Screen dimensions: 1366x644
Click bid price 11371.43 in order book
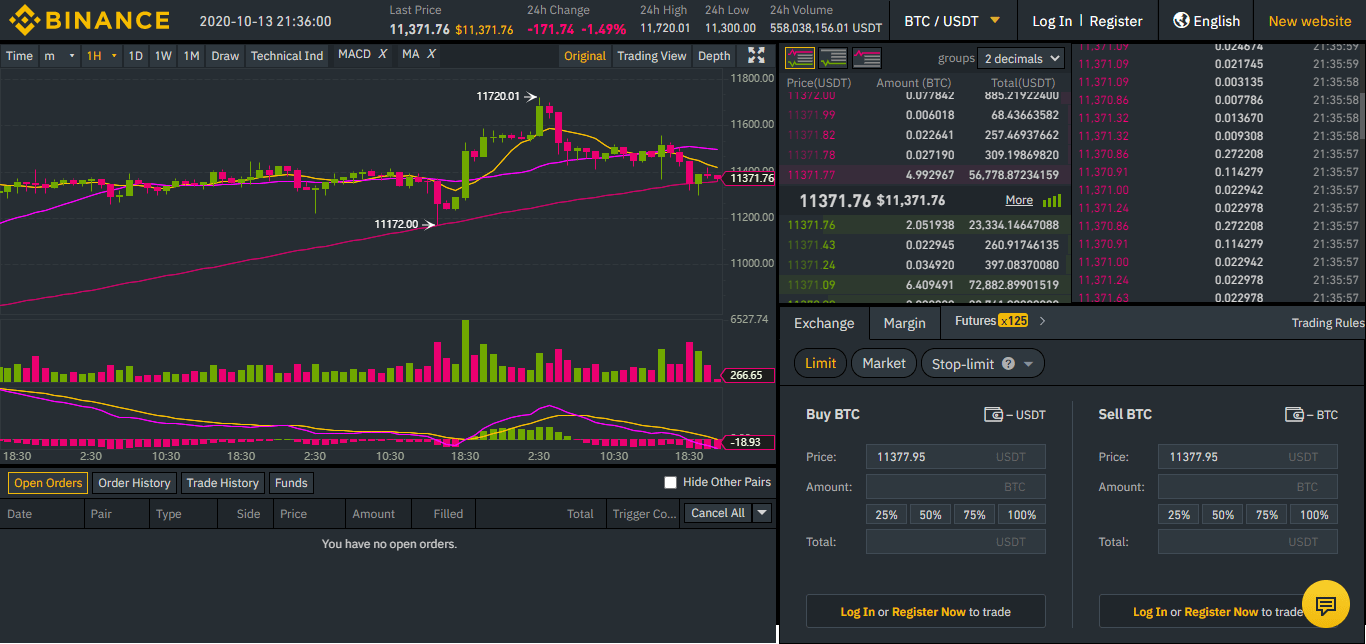tap(811, 245)
